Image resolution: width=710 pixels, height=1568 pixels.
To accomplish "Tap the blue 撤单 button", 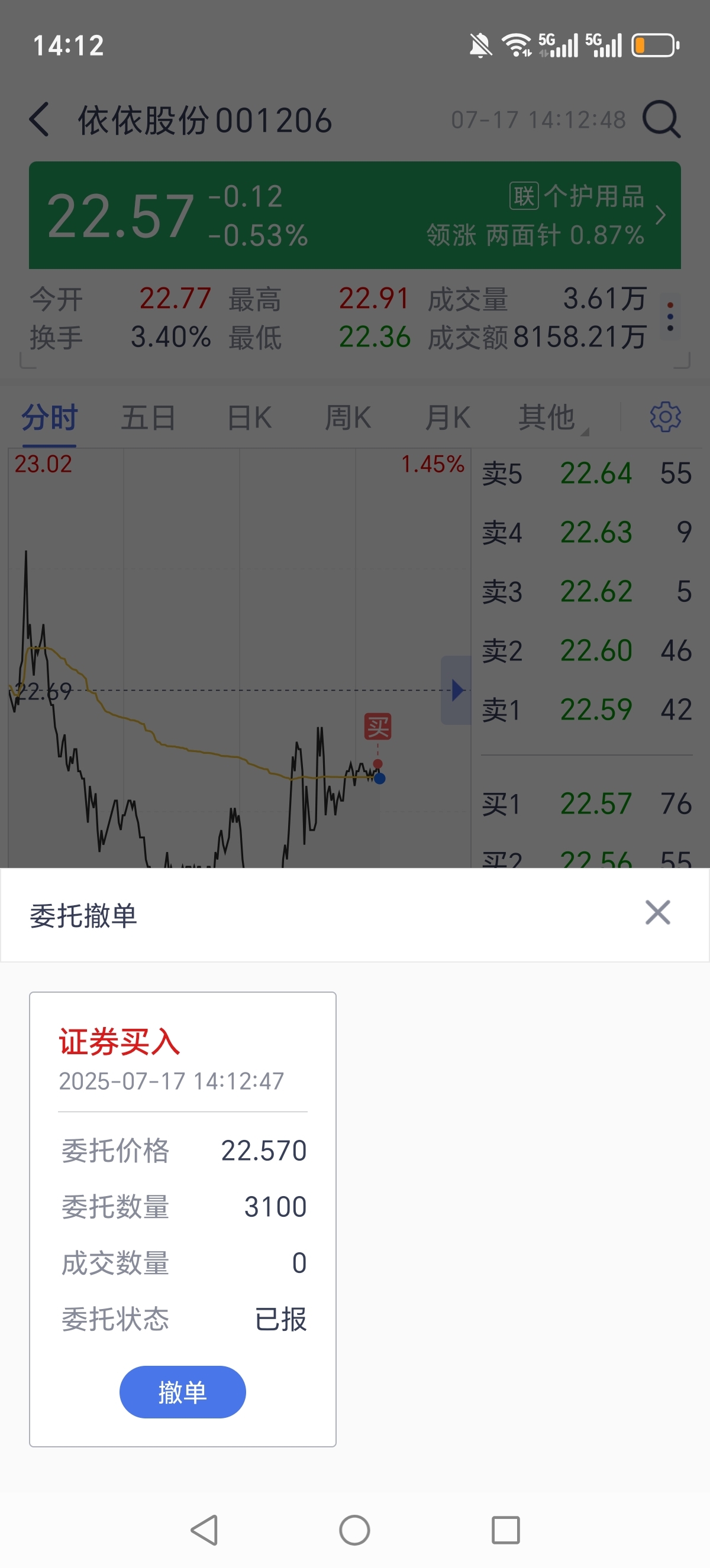I will pos(183,1392).
